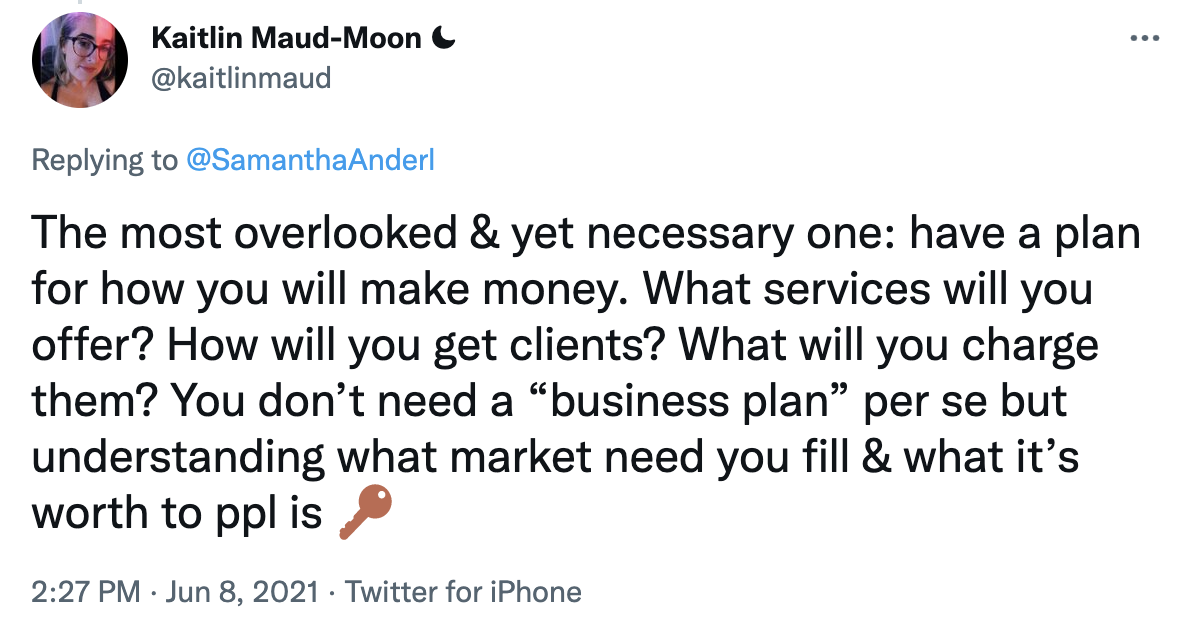Click the words "per se but"
The width and height of the screenshot is (1194, 628).
tap(966, 400)
